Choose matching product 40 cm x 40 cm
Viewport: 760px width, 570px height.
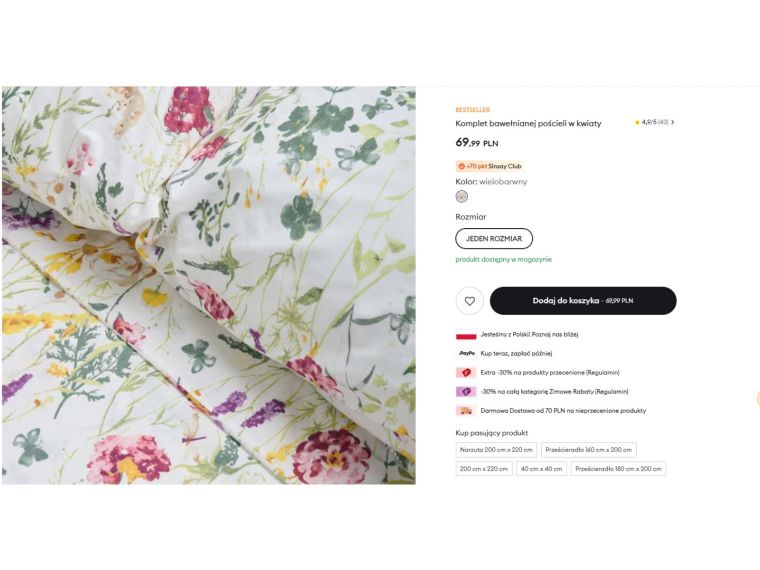[542, 468]
